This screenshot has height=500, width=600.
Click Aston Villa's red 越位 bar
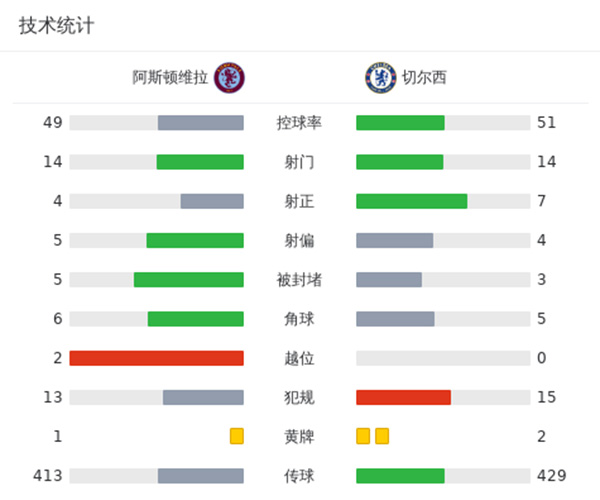tap(157, 358)
